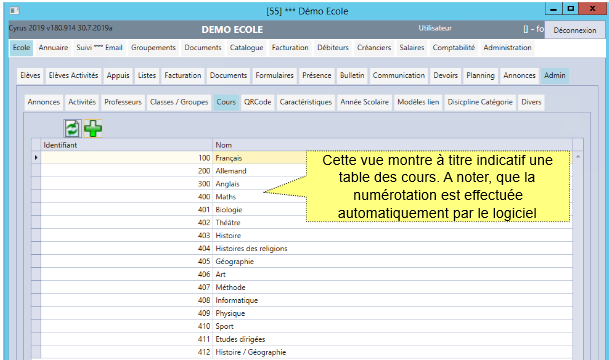This screenshot has width=609, height=360.
Task: Switch to the Disicpline Catégorie tab
Action: [480, 102]
